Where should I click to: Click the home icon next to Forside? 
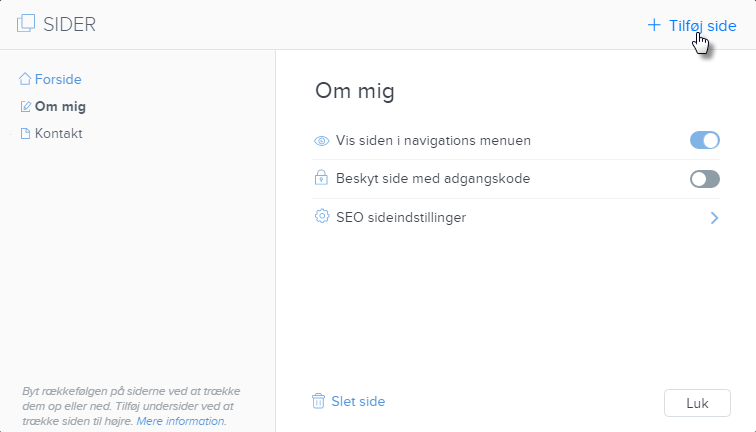(x=25, y=79)
